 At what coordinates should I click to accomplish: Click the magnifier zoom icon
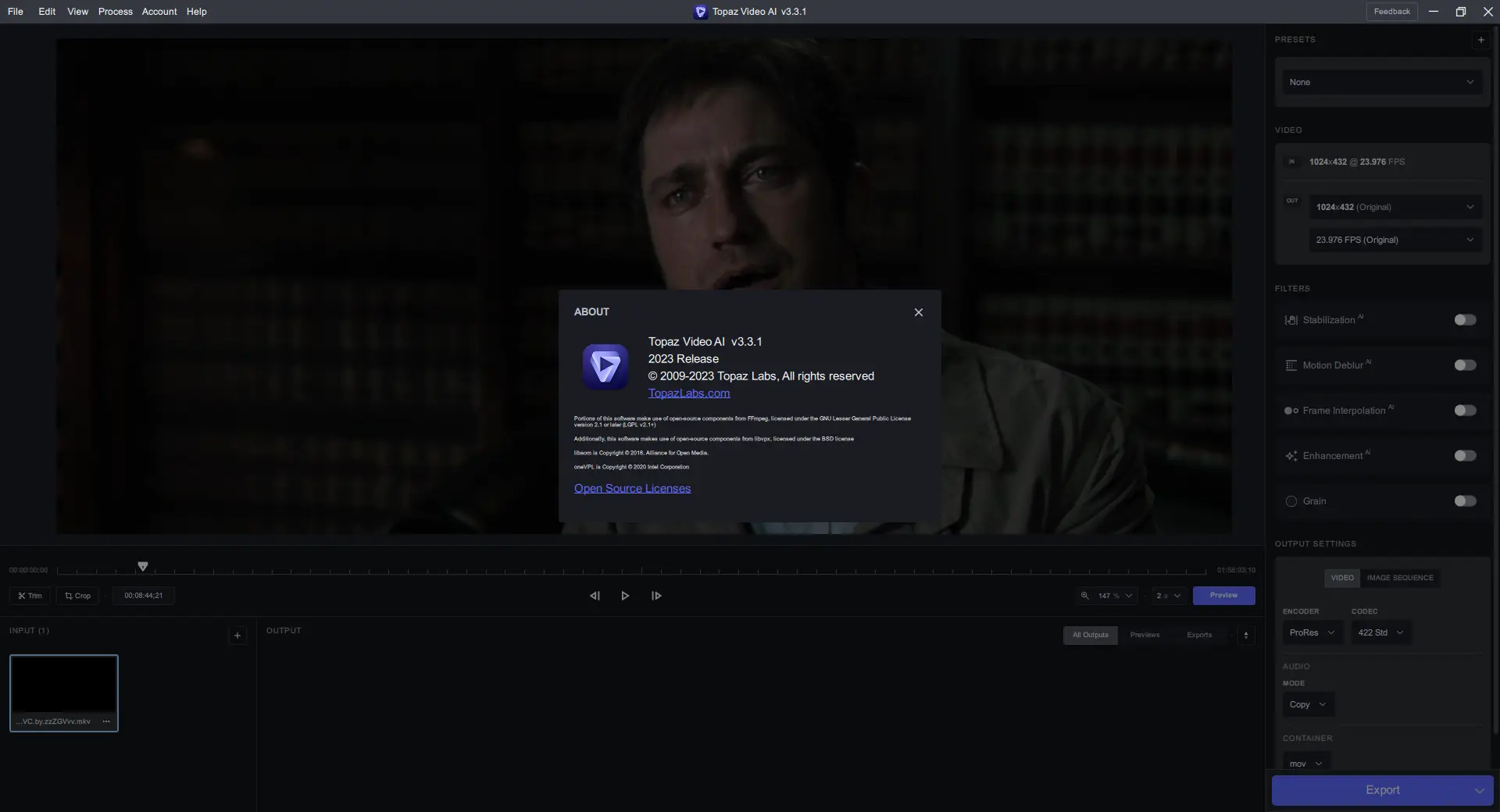point(1084,596)
